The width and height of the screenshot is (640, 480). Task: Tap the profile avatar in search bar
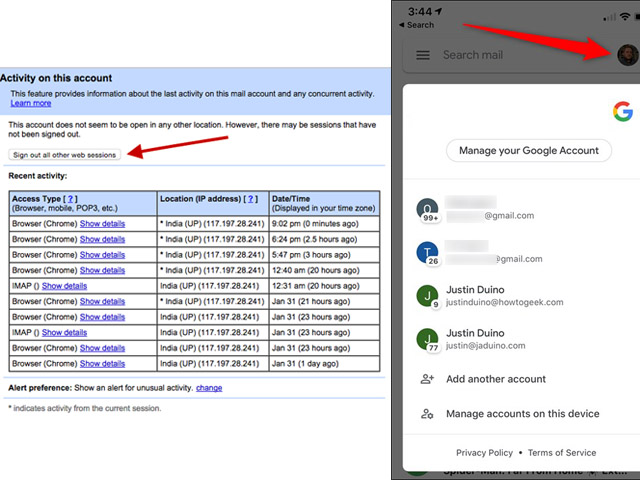coord(627,55)
